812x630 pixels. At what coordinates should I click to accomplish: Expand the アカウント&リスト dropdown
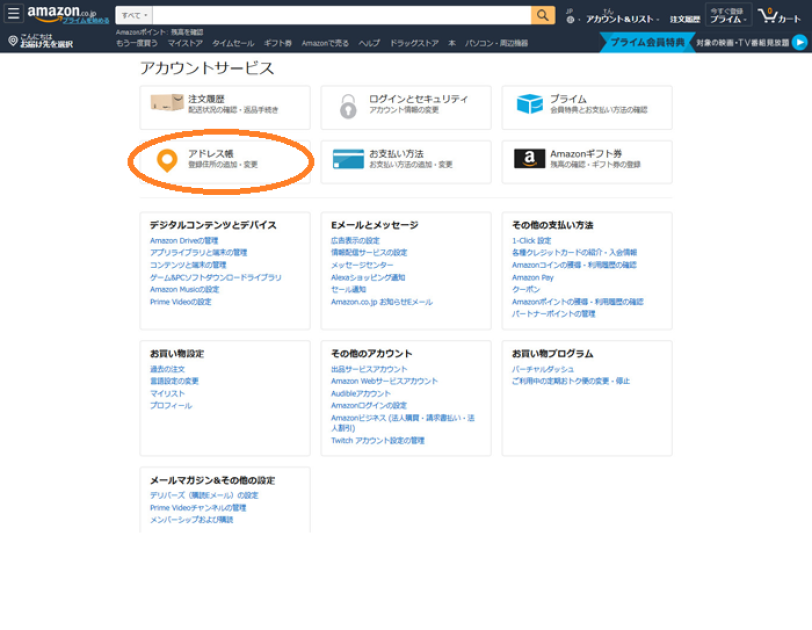(621, 19)
